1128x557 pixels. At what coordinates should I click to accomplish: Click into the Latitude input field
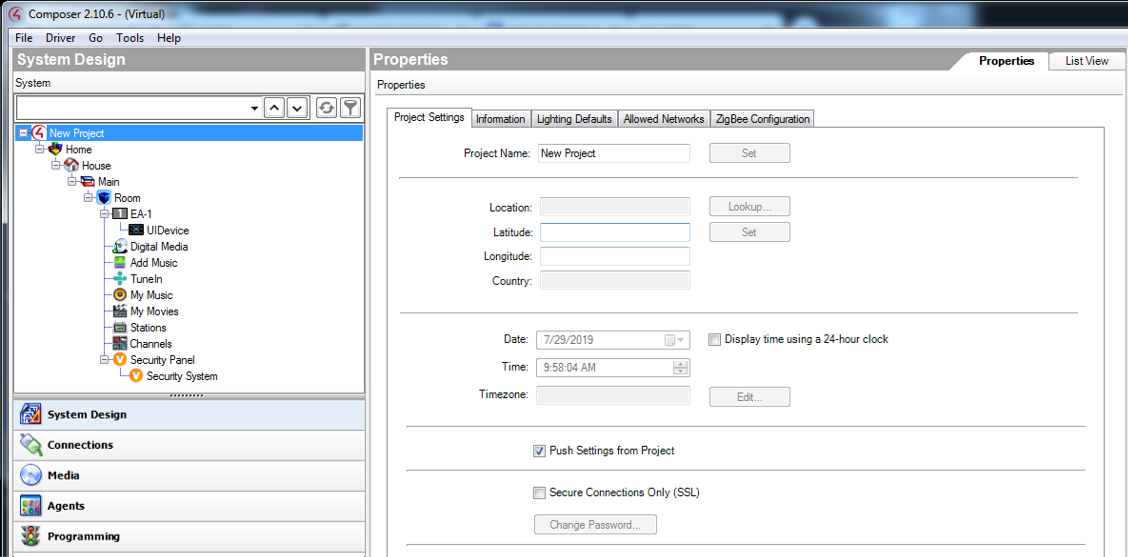[614, 232]
